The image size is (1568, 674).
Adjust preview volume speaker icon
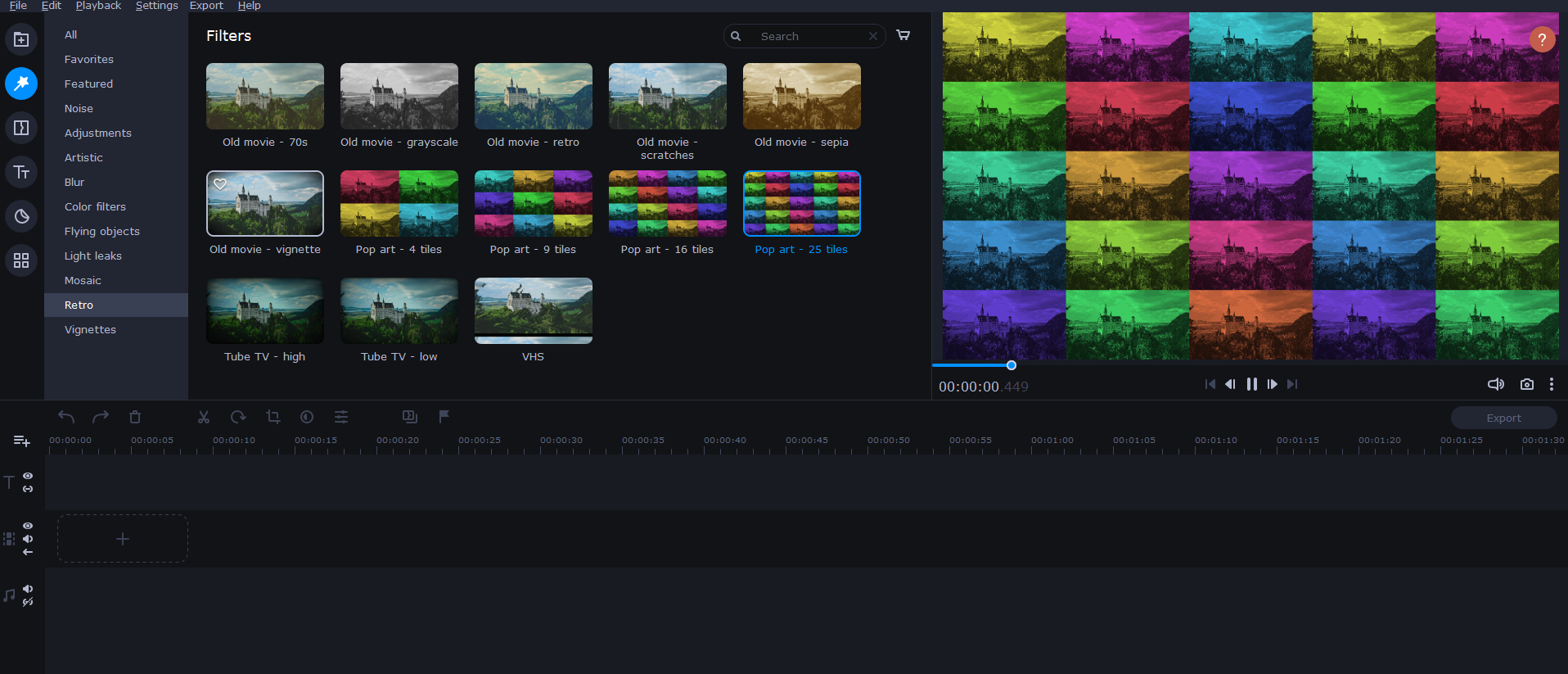(1496, 384)
